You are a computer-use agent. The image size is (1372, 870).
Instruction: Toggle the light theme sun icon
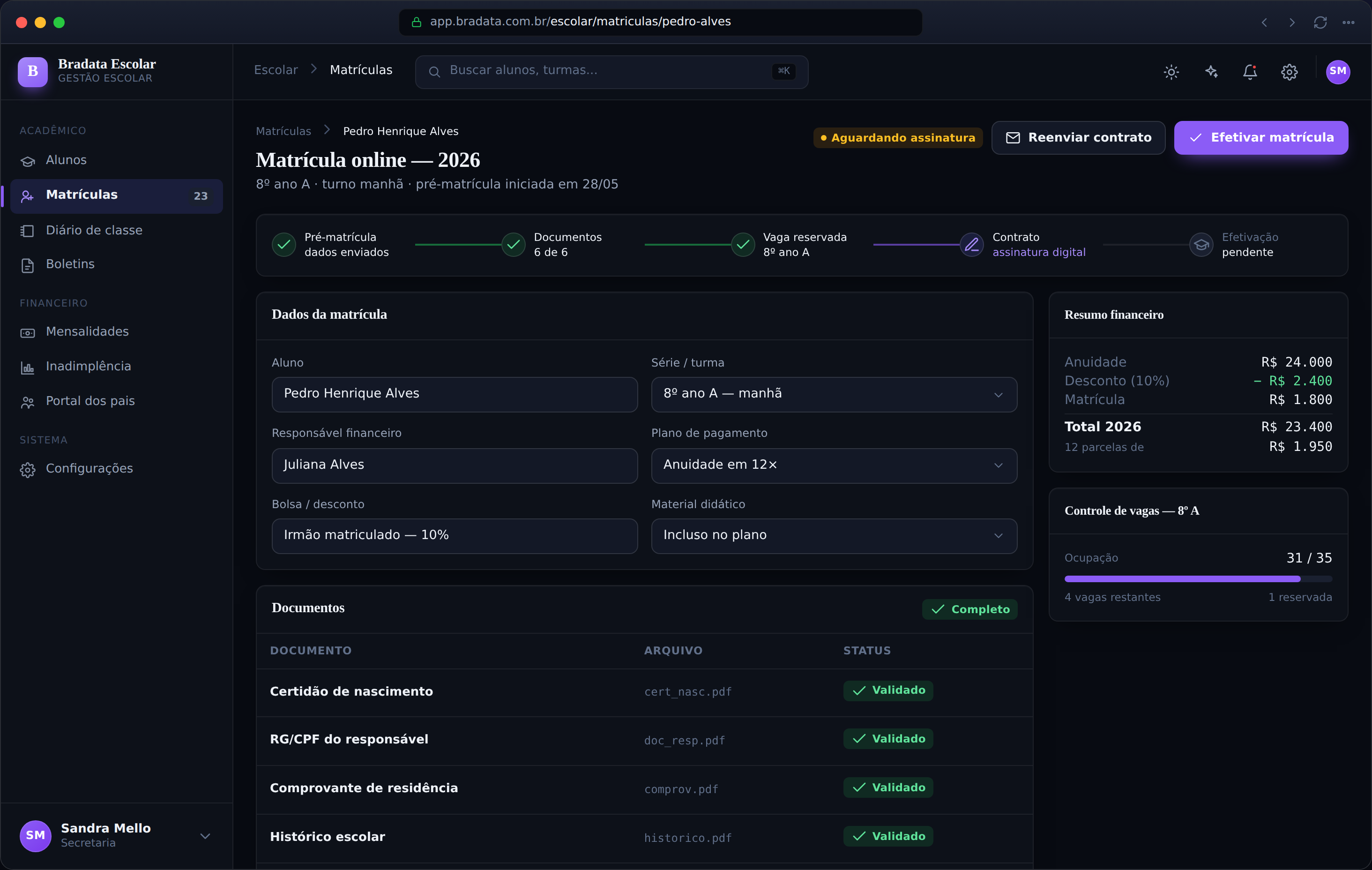[x=1171, y=72]
